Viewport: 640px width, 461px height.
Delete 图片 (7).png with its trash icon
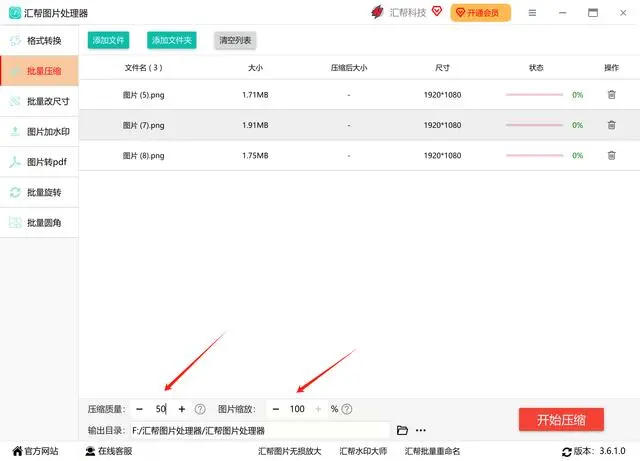(611, 125)
